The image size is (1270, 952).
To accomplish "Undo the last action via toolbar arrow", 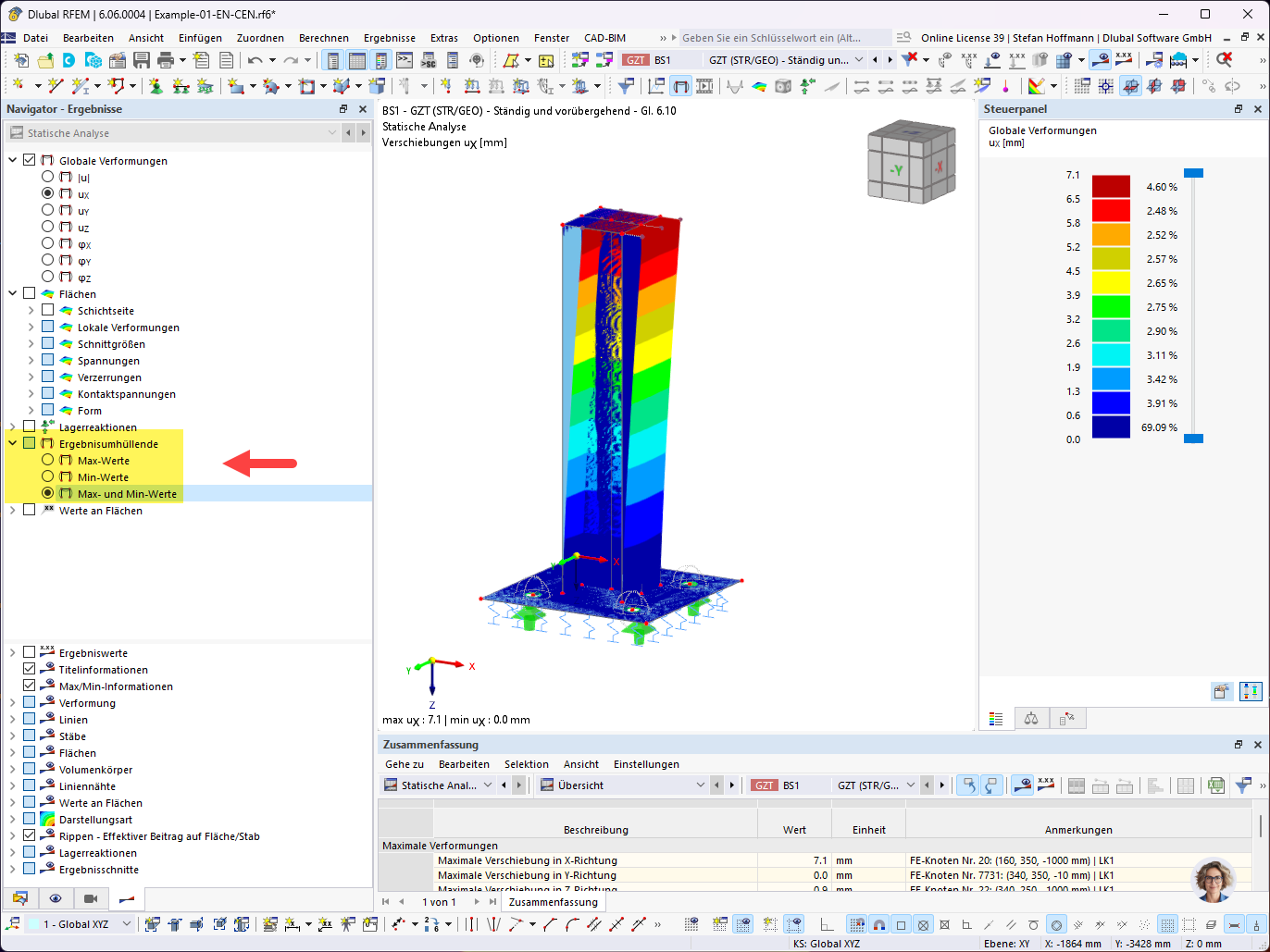I will 255,60.
